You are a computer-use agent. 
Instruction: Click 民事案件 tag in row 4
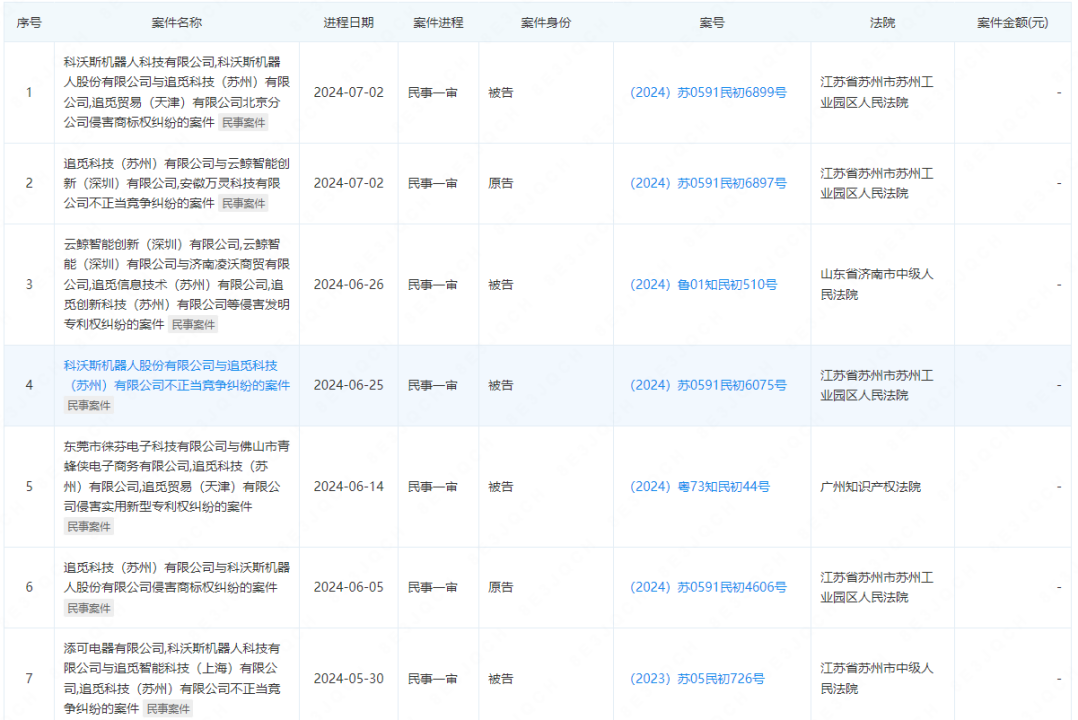89,406
